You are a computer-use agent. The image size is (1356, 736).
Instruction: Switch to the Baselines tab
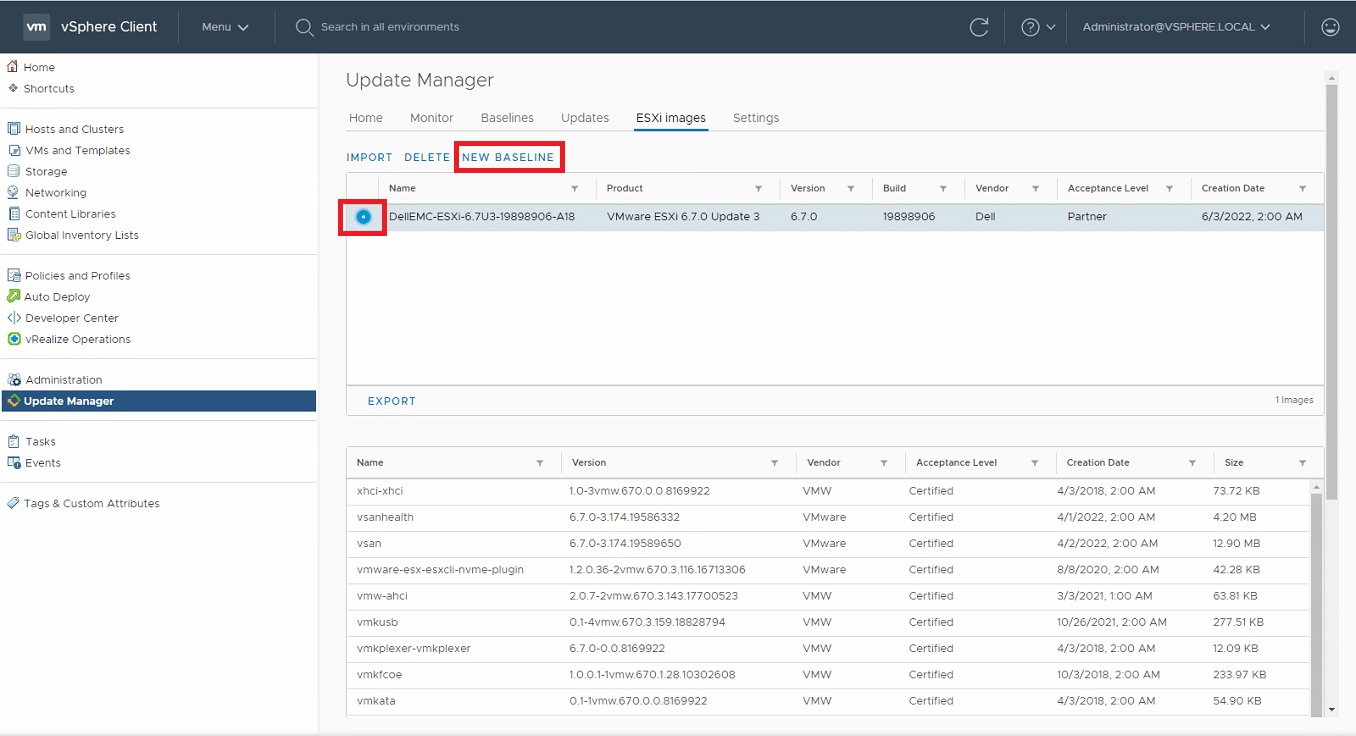(507, 118)
